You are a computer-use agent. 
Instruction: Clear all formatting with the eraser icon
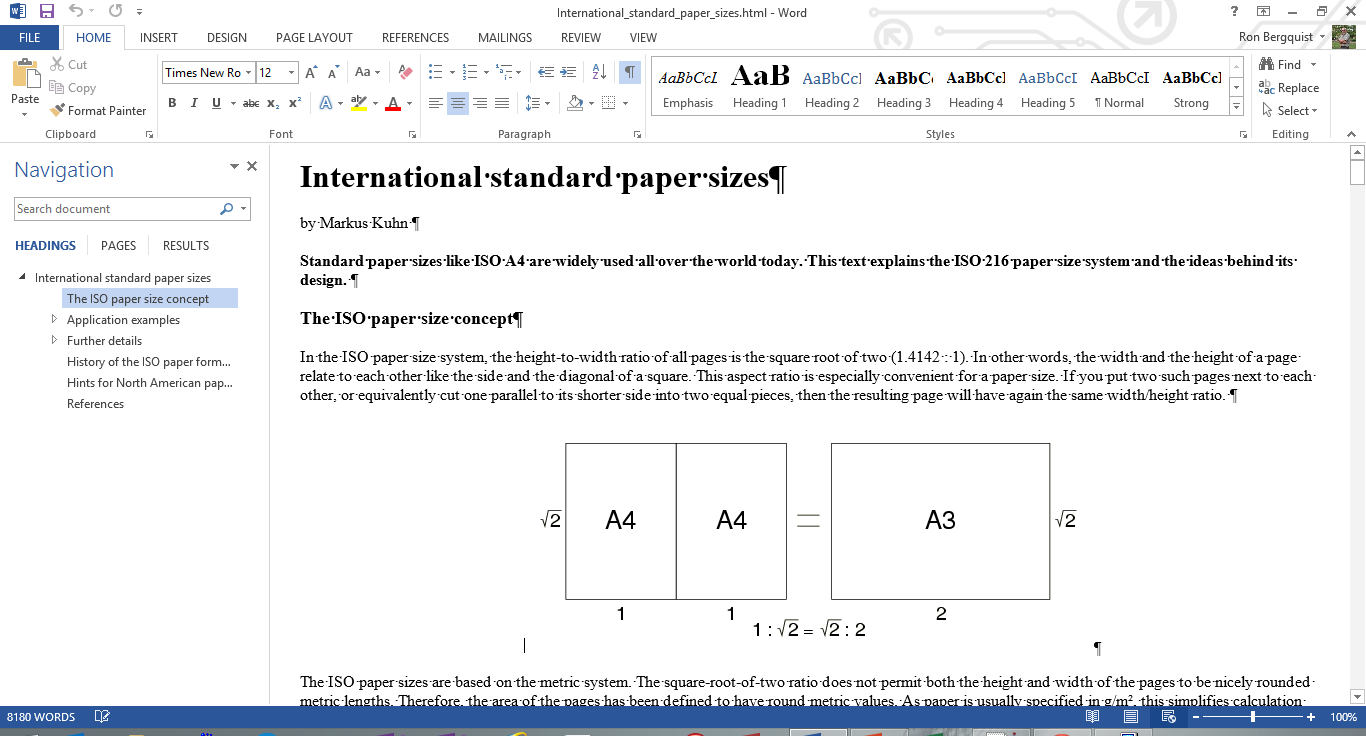coord(405,72)
